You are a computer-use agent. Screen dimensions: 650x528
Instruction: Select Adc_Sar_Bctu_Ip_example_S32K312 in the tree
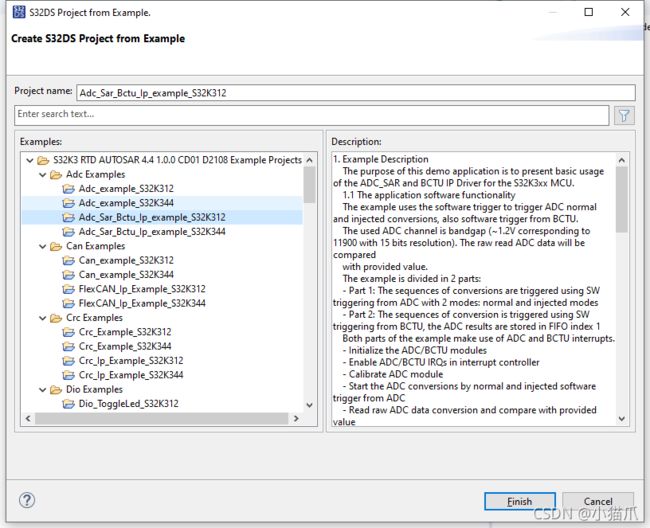pos(152,217)
